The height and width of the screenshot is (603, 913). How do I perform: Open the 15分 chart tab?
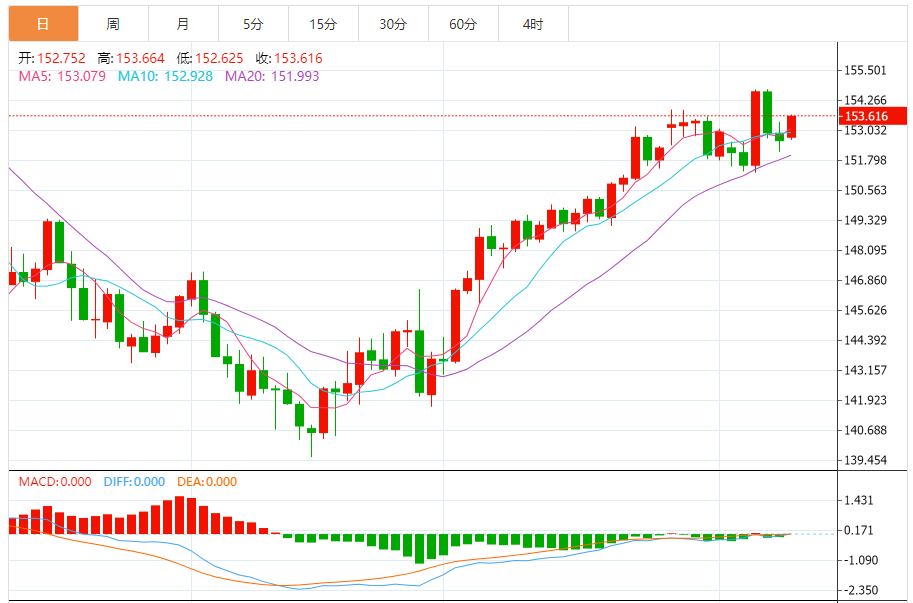(x=323, y=24)
